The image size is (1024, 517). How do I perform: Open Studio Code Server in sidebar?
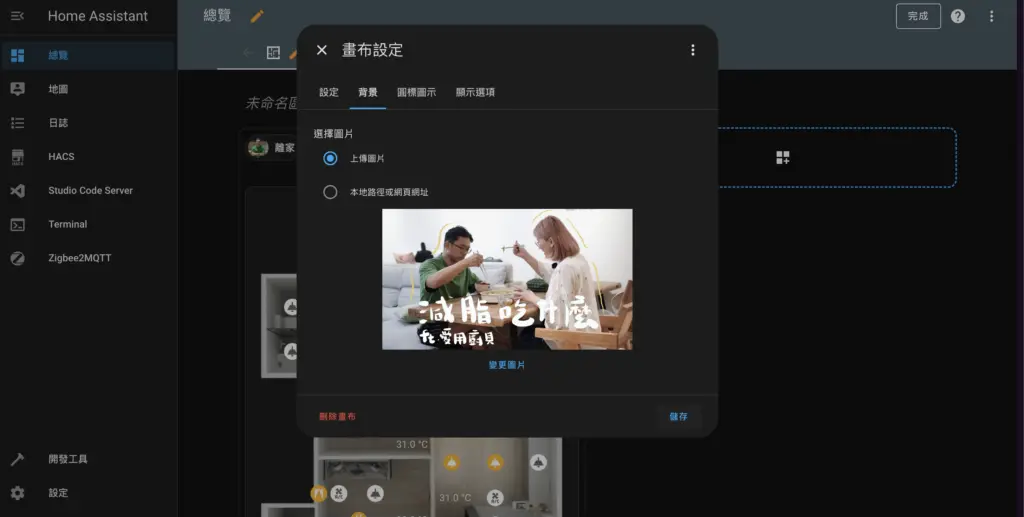tap(88, 191)
